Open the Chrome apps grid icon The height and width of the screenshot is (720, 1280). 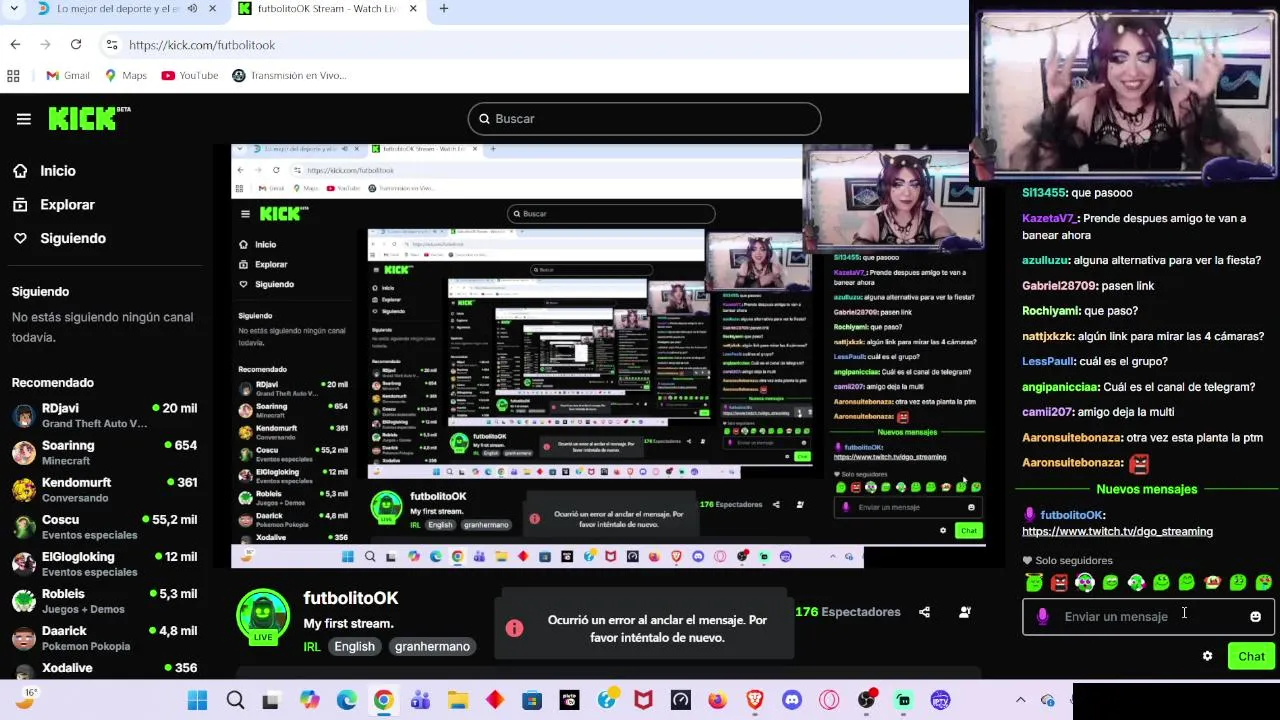(13, 75)
